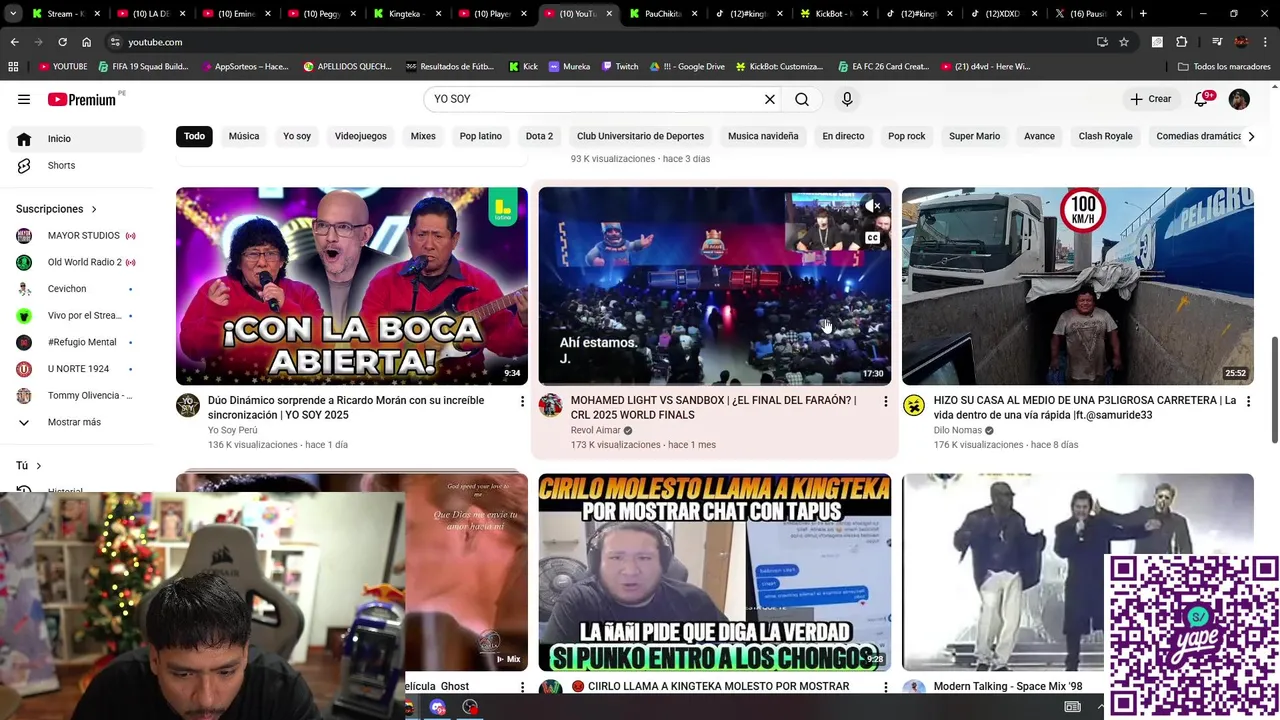Open Dúo Dinámico video title
Image resolution: width=1280 pixels, height=720 pixels.
click(x=346, y=407)
